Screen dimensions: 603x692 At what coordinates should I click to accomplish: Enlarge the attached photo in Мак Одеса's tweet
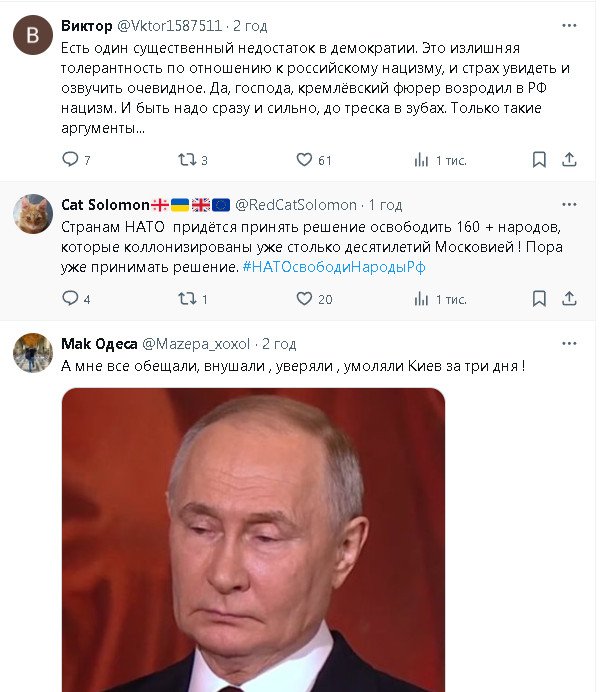253,540
